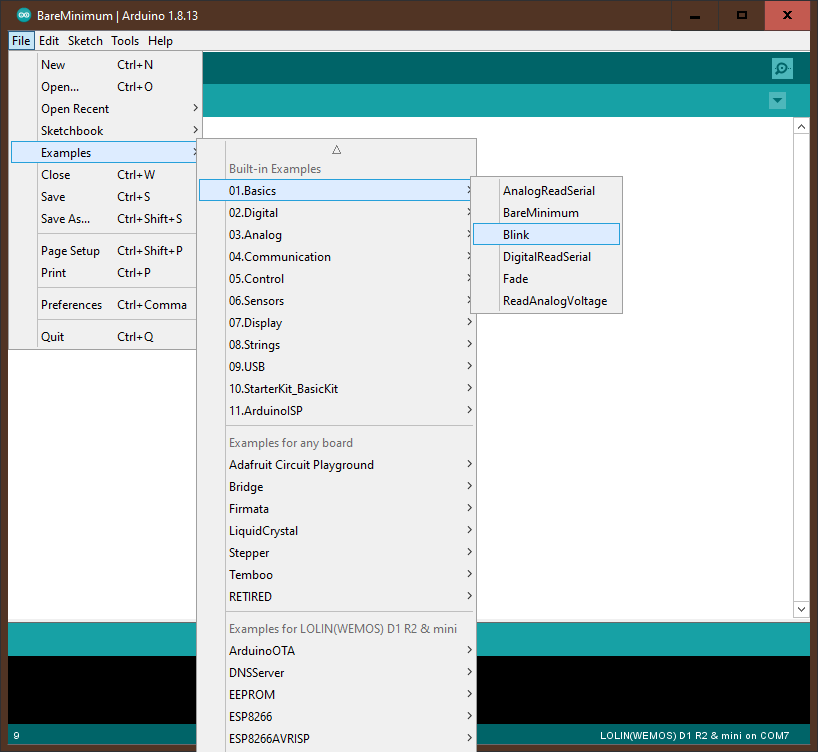This screenshot has width=818, height=752.
Task: Expand ArduinoOTA examples
Action: (x=336, y=651)
